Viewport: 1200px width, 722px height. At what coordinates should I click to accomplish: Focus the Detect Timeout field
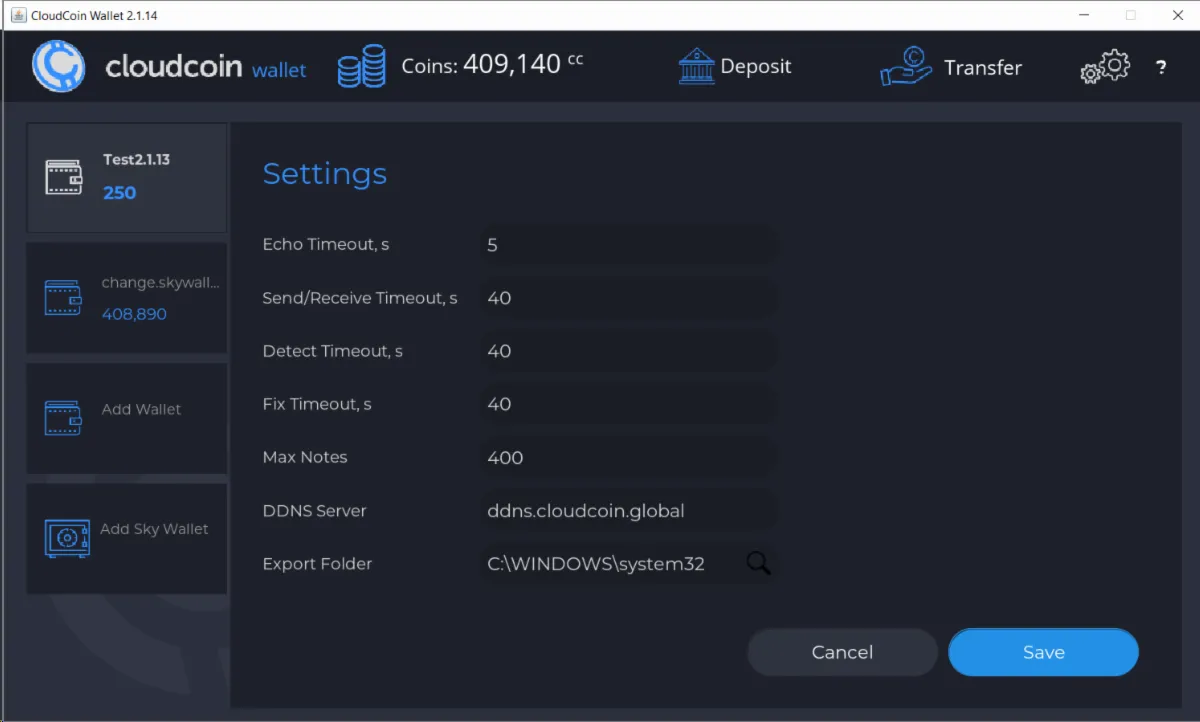point(628,351)
